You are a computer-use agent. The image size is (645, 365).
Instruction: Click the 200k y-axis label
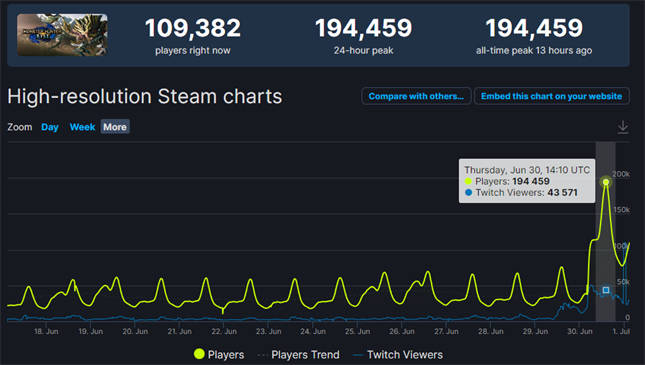(621, 174)
